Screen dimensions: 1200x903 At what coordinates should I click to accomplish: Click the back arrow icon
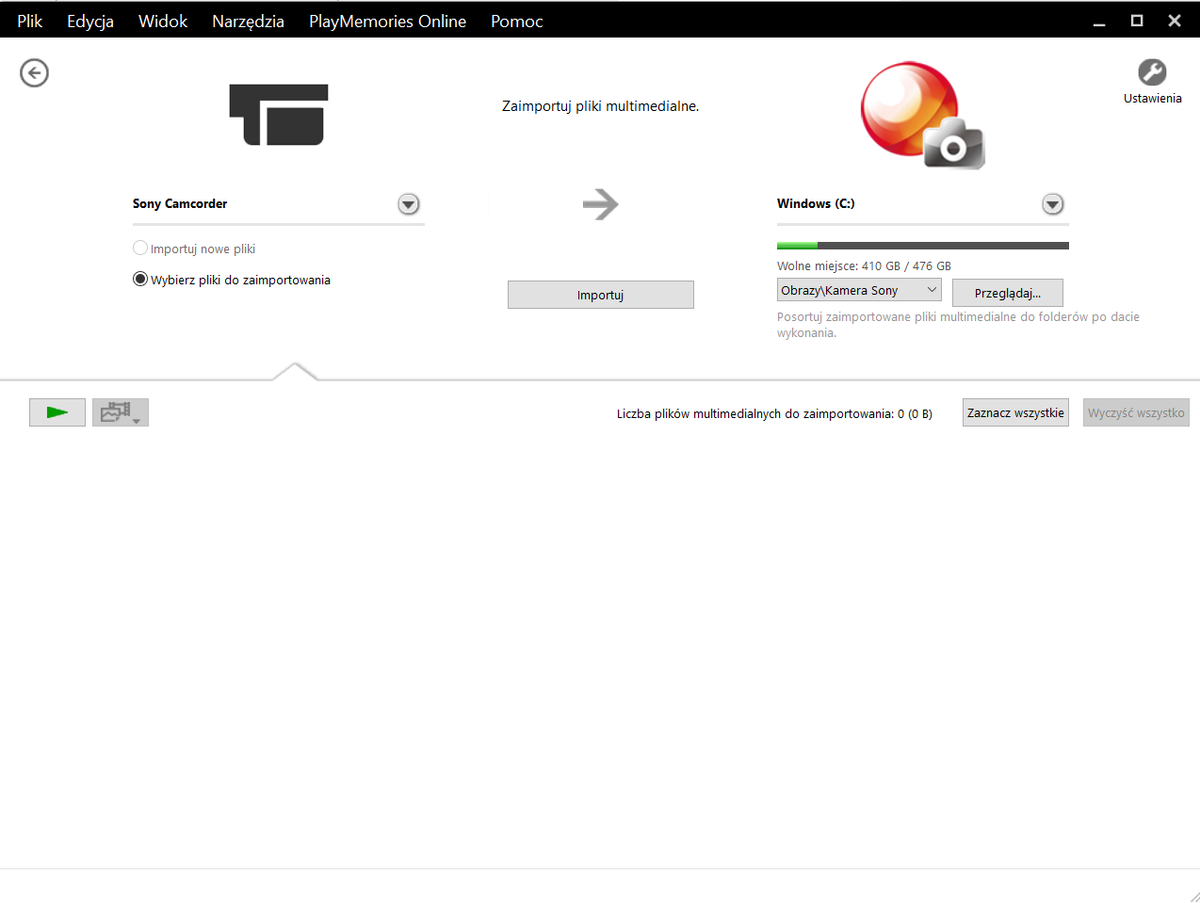pyautogui.click(x=35, y=73)
